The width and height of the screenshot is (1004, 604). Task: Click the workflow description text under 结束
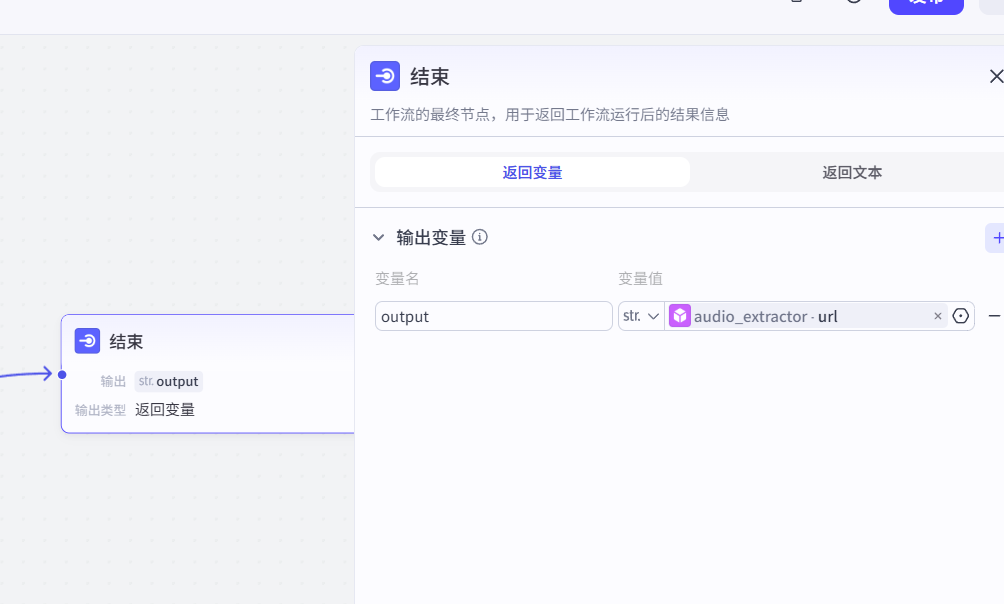(550, 115)
